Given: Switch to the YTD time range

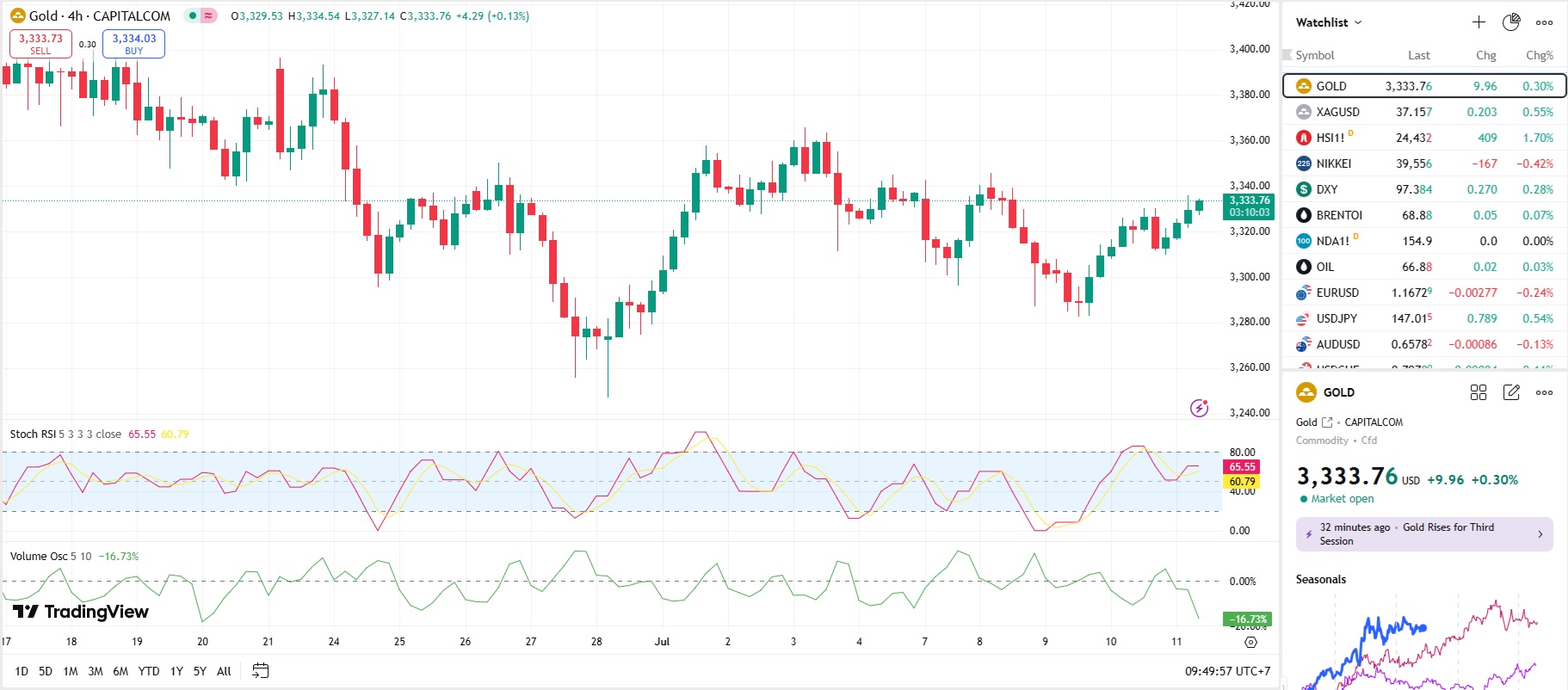Looking at the screenshot, I should pyautogui.click(x=149, y=671).
